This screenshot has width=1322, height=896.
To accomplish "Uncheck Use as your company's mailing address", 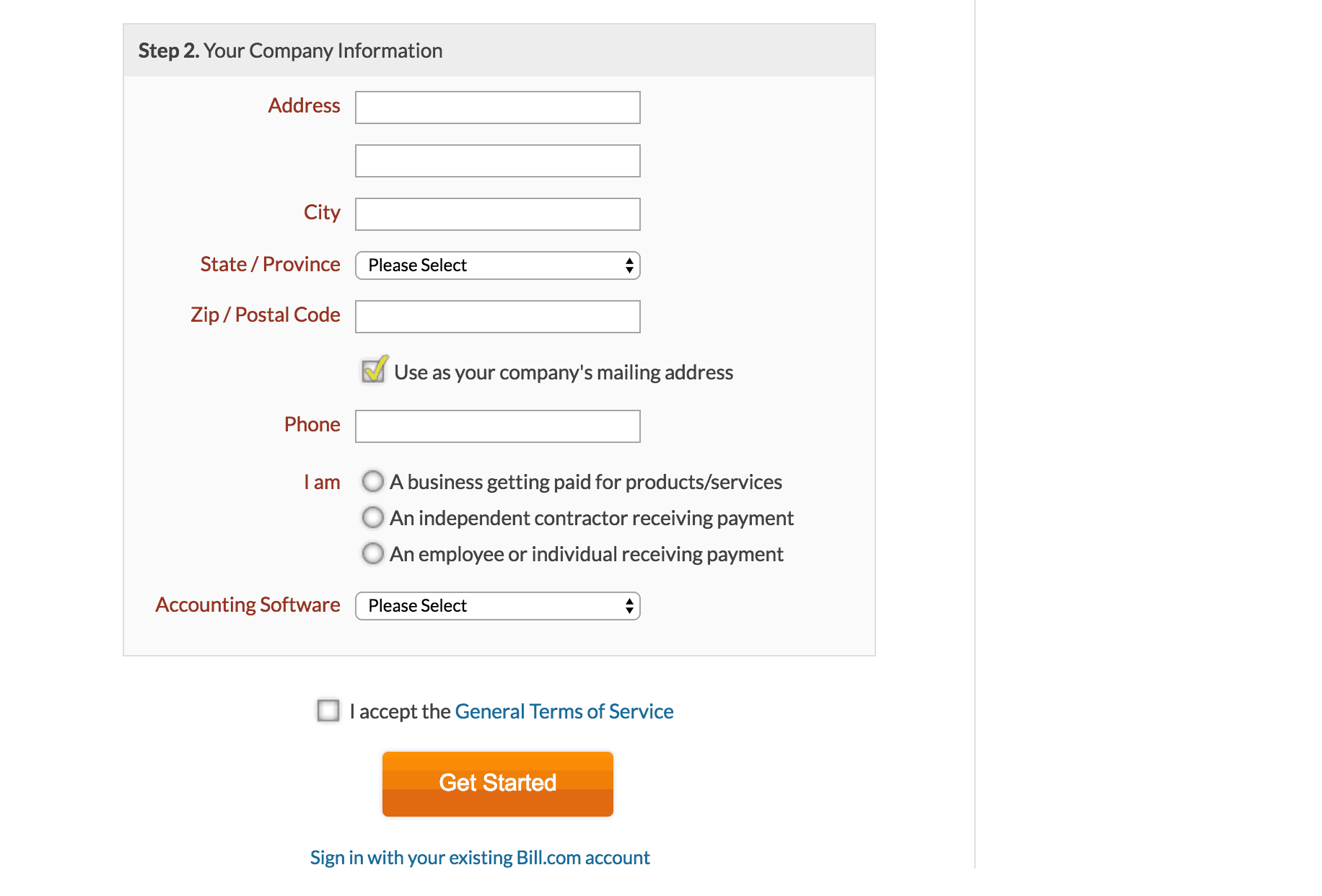I will pyautogui.click(x=374, y=371).
